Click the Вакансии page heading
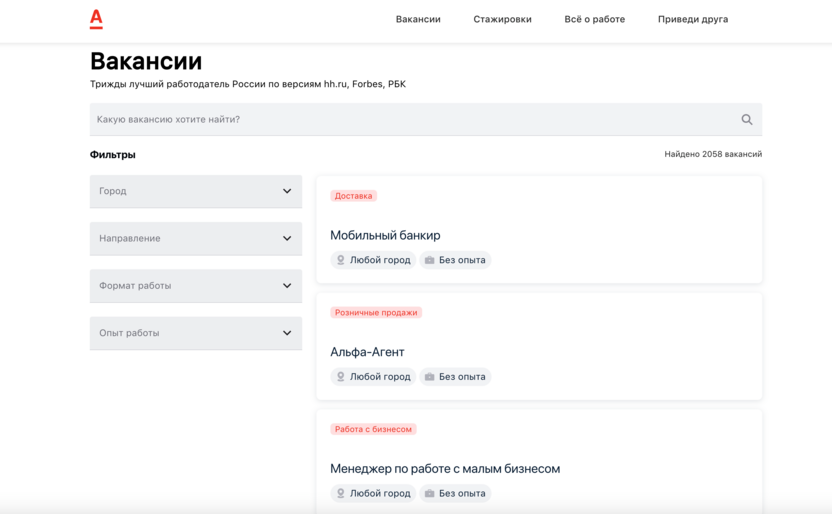The image size is (832, 514). (146, 61)
